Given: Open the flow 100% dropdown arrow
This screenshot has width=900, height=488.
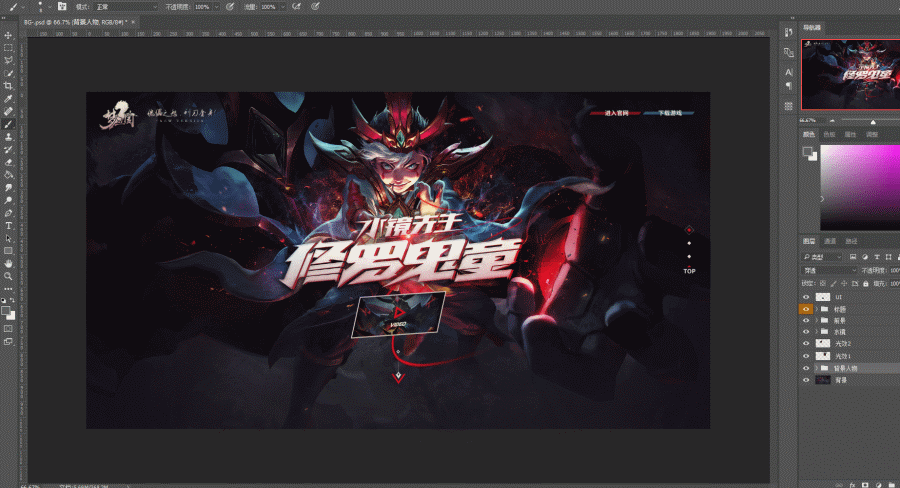Looking at the screenshot, I should [x=283, y=7].
